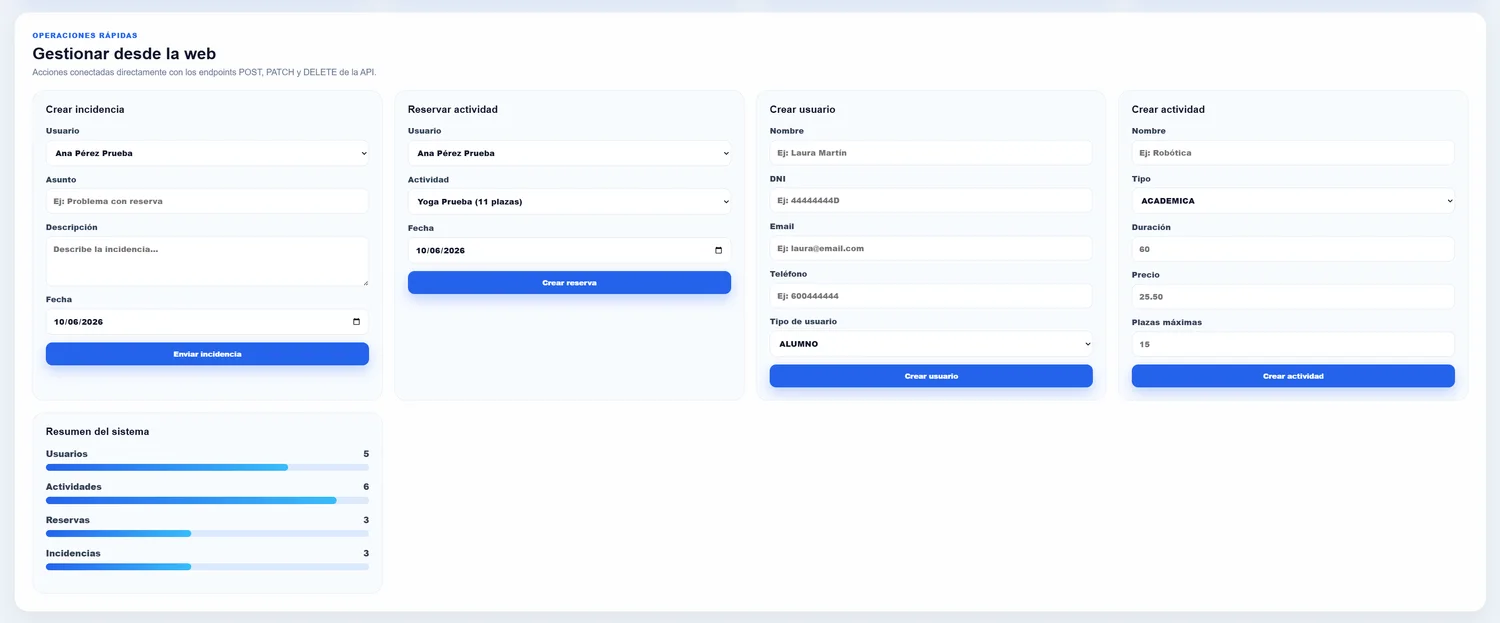Open Usuario dropdown in Crear incidencia
Viewport: 1500px width, 623px height.
pyautogui.click(x=207, y=153)
